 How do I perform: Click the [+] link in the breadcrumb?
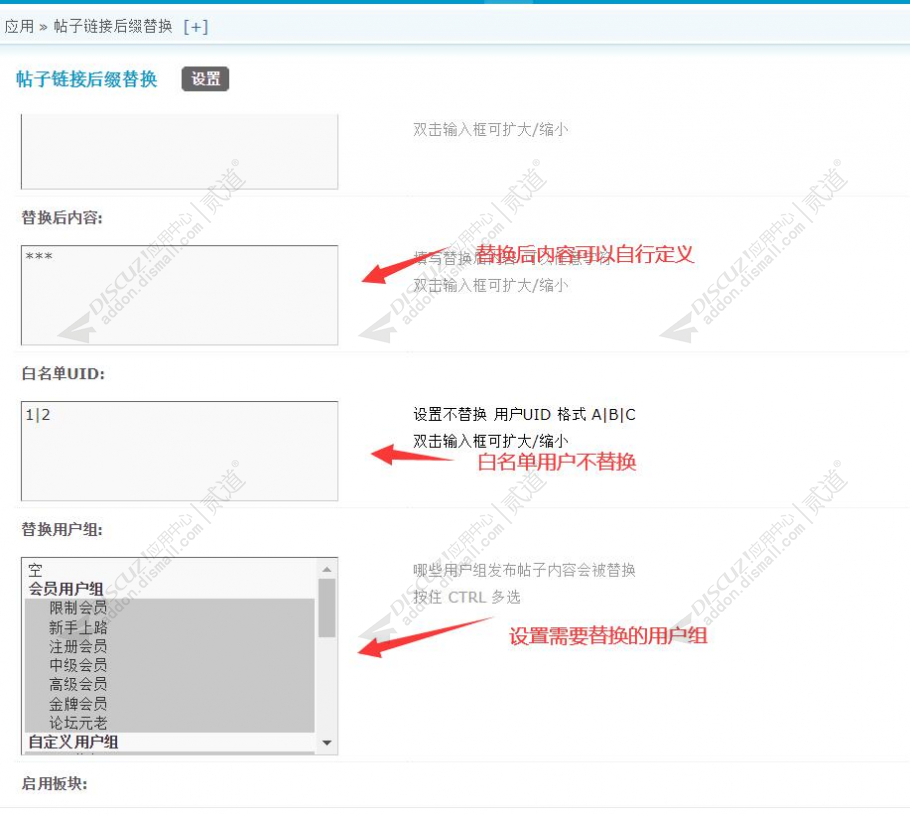point(196,27)
